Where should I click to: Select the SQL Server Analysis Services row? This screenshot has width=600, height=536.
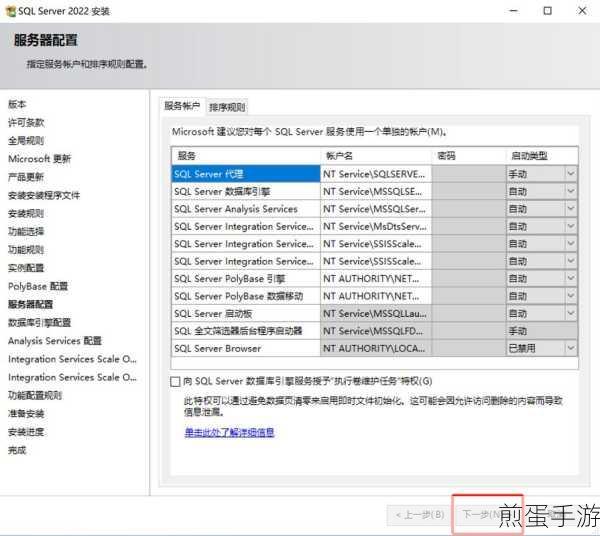246,209
